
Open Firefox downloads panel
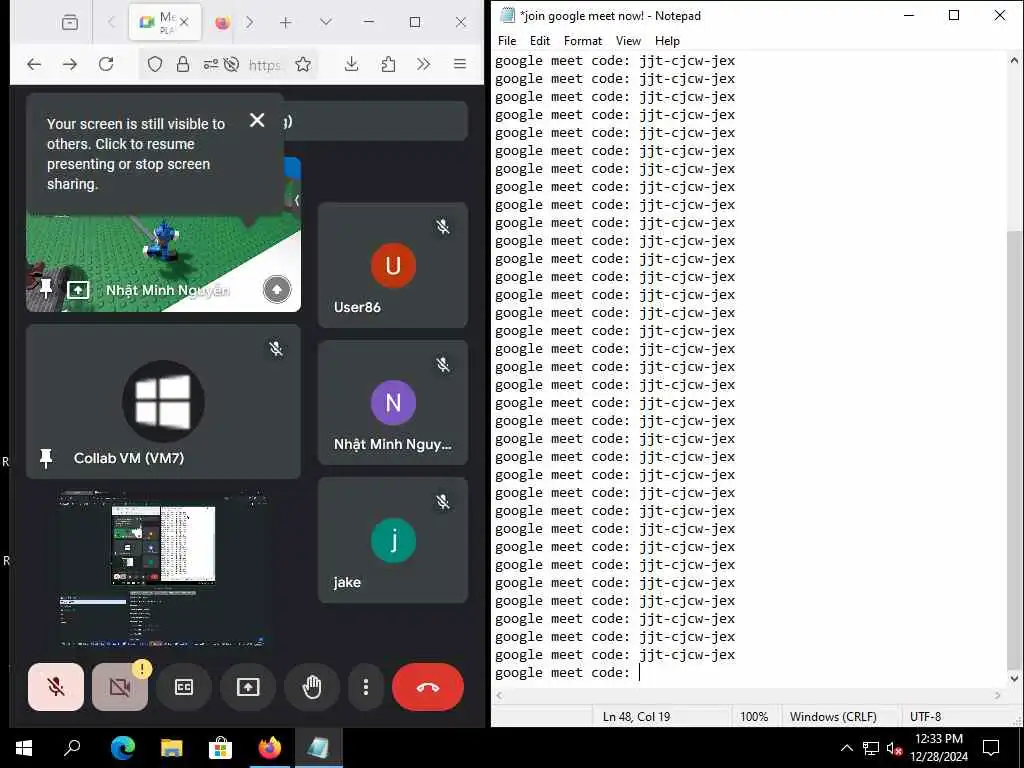[x=351, y=64]
